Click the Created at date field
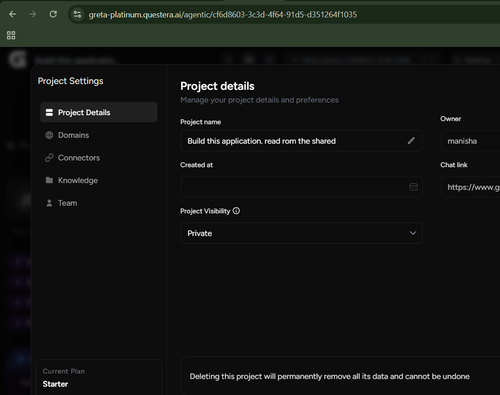Image resolution: width=500 pixels, height=395 pixels. pyautogui.click(x=301, y=187)
